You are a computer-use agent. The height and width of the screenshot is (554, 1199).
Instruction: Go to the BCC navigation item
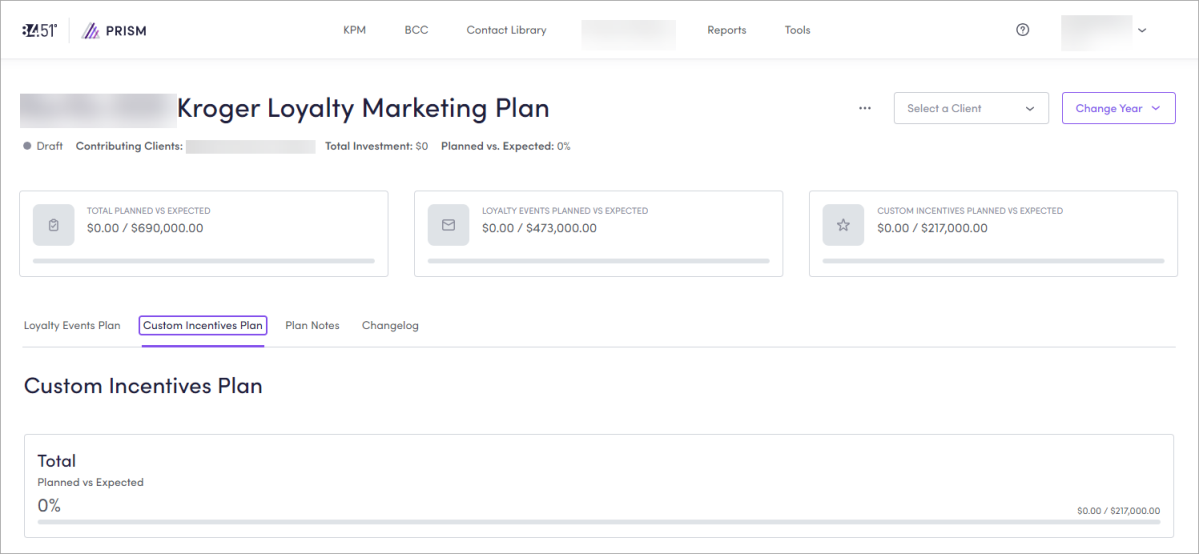click(416, 30)
